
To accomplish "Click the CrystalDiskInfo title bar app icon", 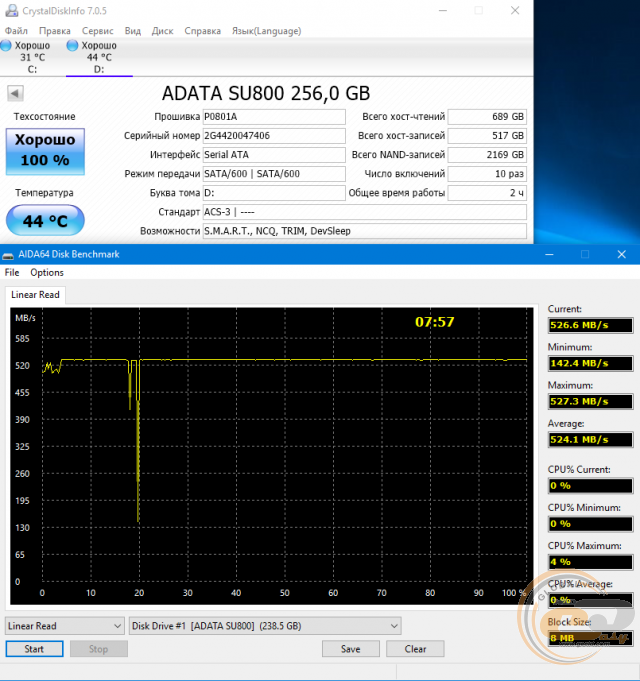I will tap(11, 10).
